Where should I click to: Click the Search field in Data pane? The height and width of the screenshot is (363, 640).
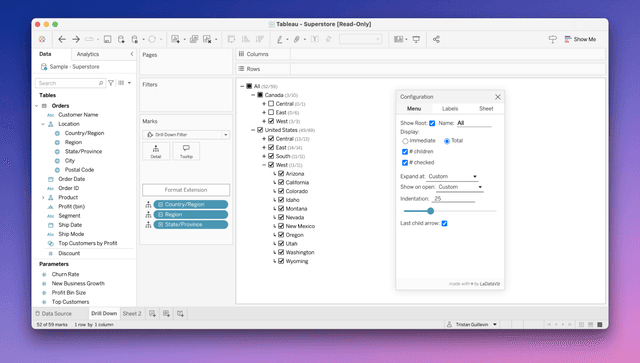point(71,83)
